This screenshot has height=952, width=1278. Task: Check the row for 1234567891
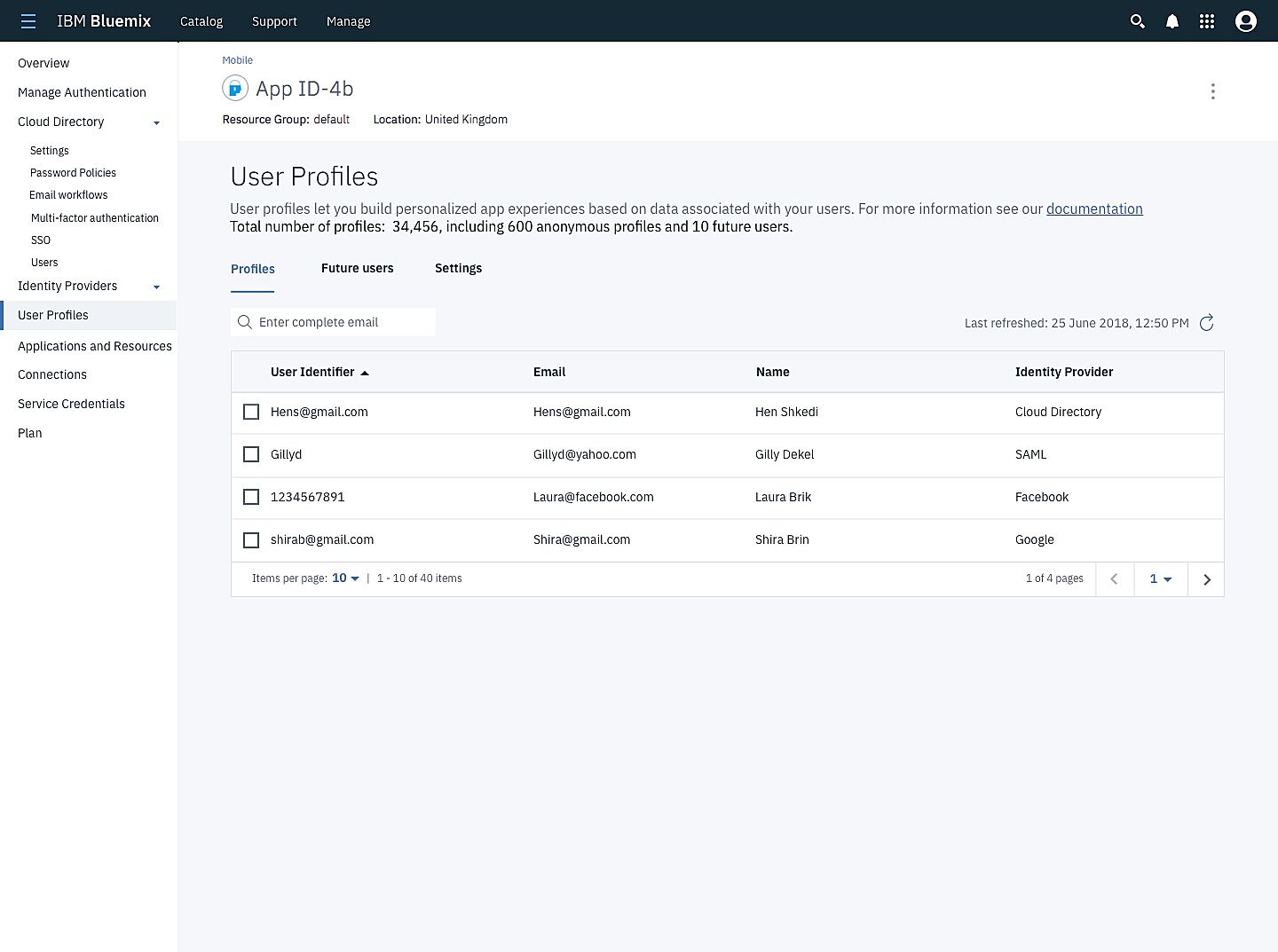[251, 497]
